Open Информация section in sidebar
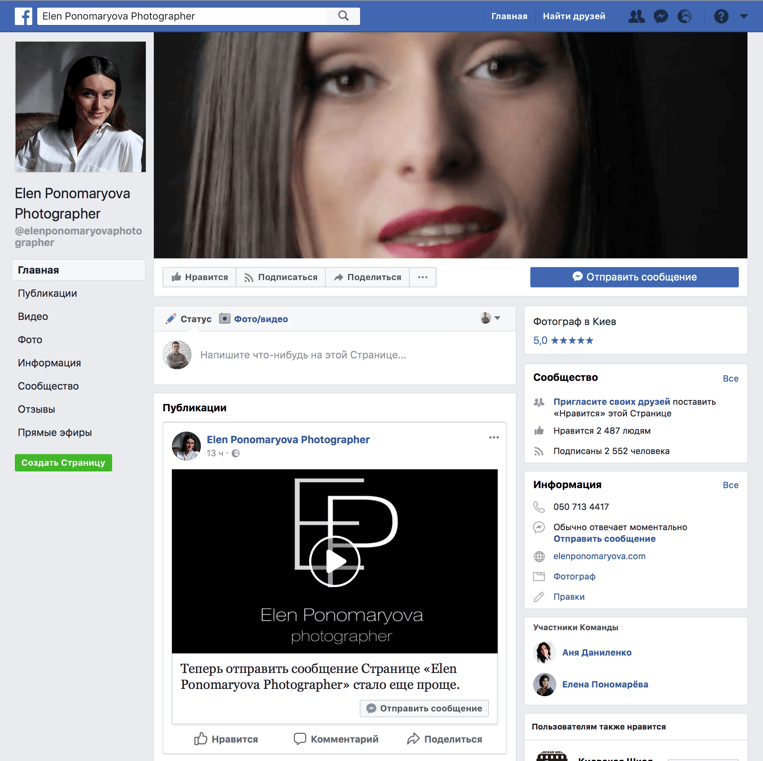Viewport: 763px width, 761px height. [x=49, y=363]
